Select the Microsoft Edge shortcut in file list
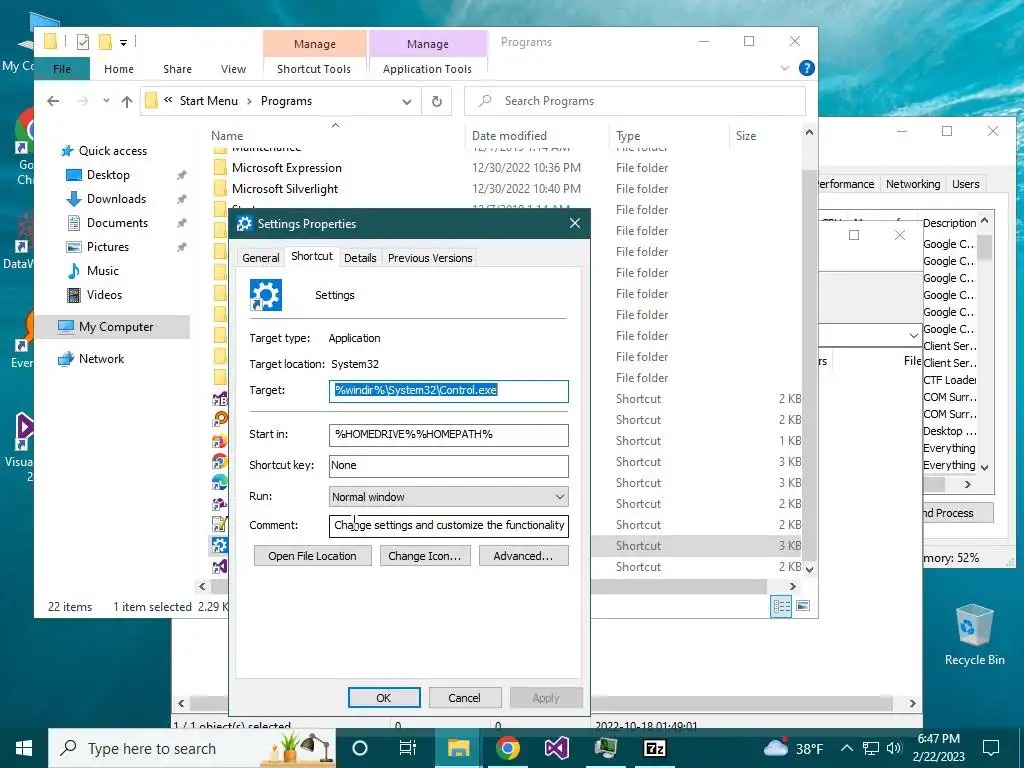The image size is (1024, 768). (x=219, y=483)
